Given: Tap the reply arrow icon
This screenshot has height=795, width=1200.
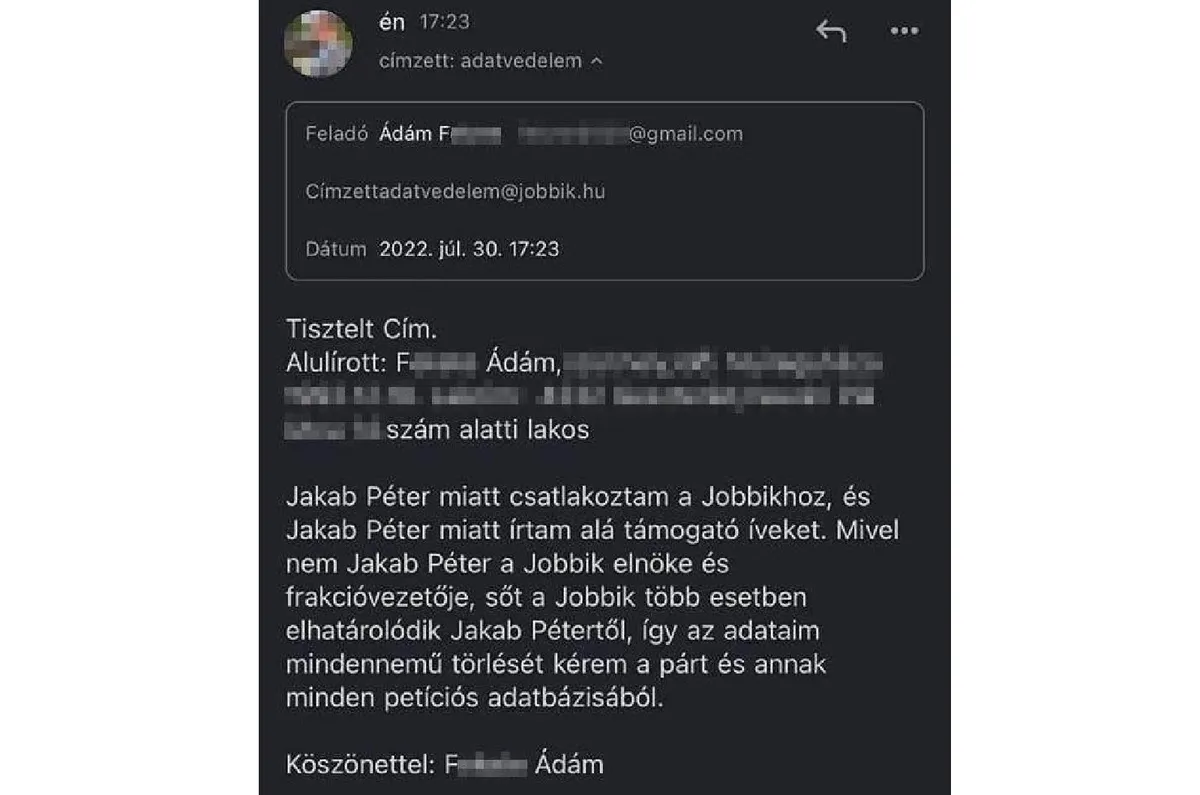Looking at the screenshot, I should 831,31.
